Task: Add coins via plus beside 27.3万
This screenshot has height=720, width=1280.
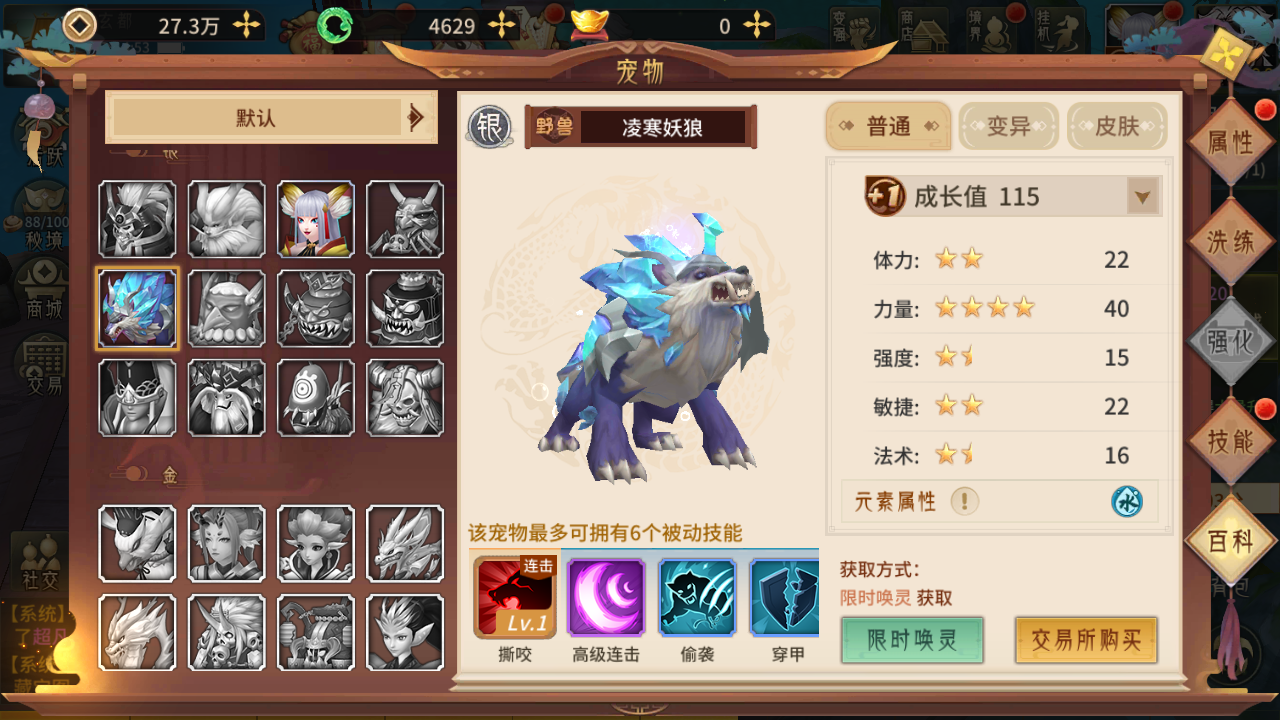Action: coord(246,26)
